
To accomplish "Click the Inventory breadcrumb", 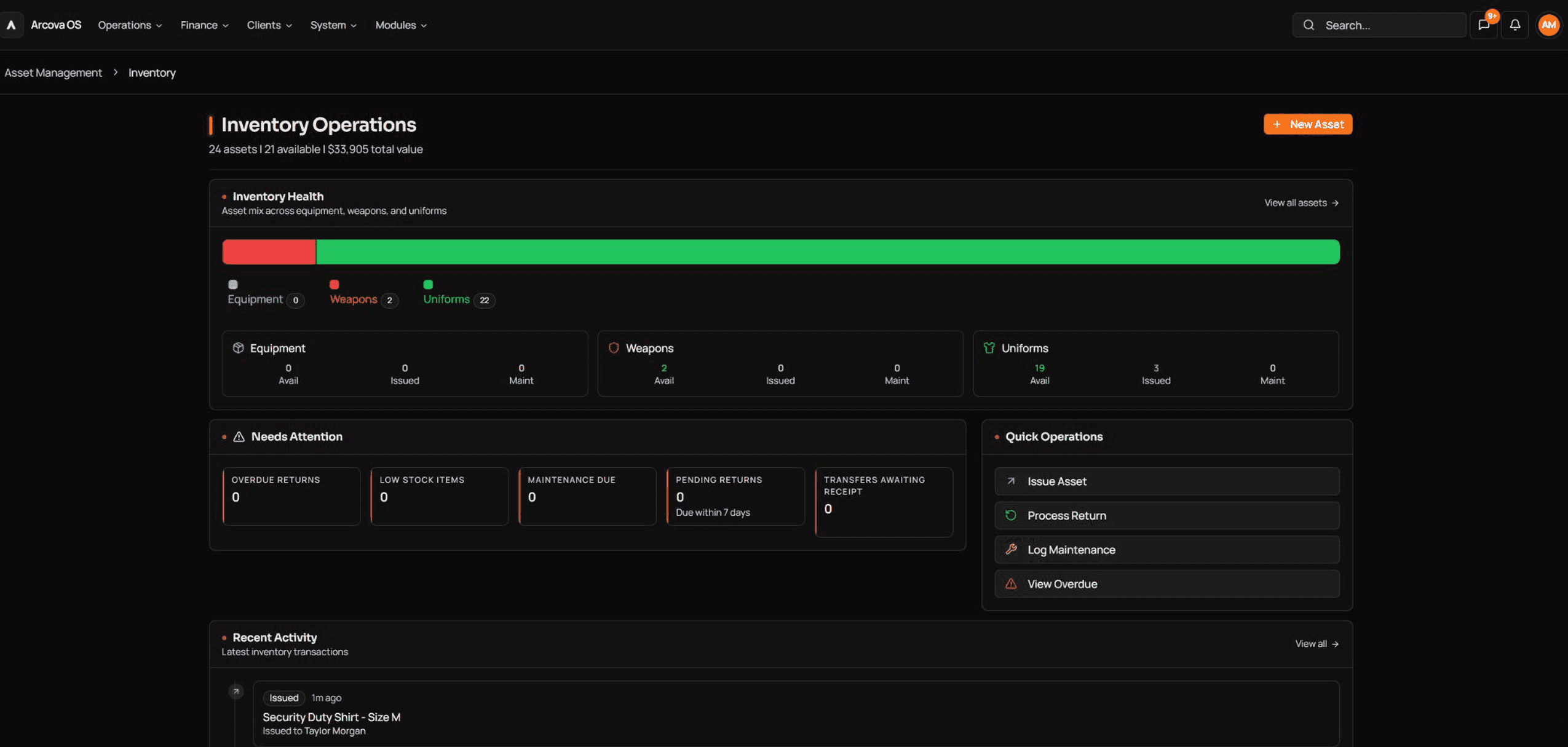I will pyautogui.click(x=152, y=73).
